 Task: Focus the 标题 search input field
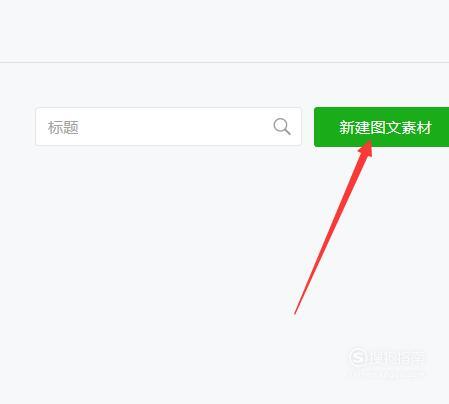[168, 127]
